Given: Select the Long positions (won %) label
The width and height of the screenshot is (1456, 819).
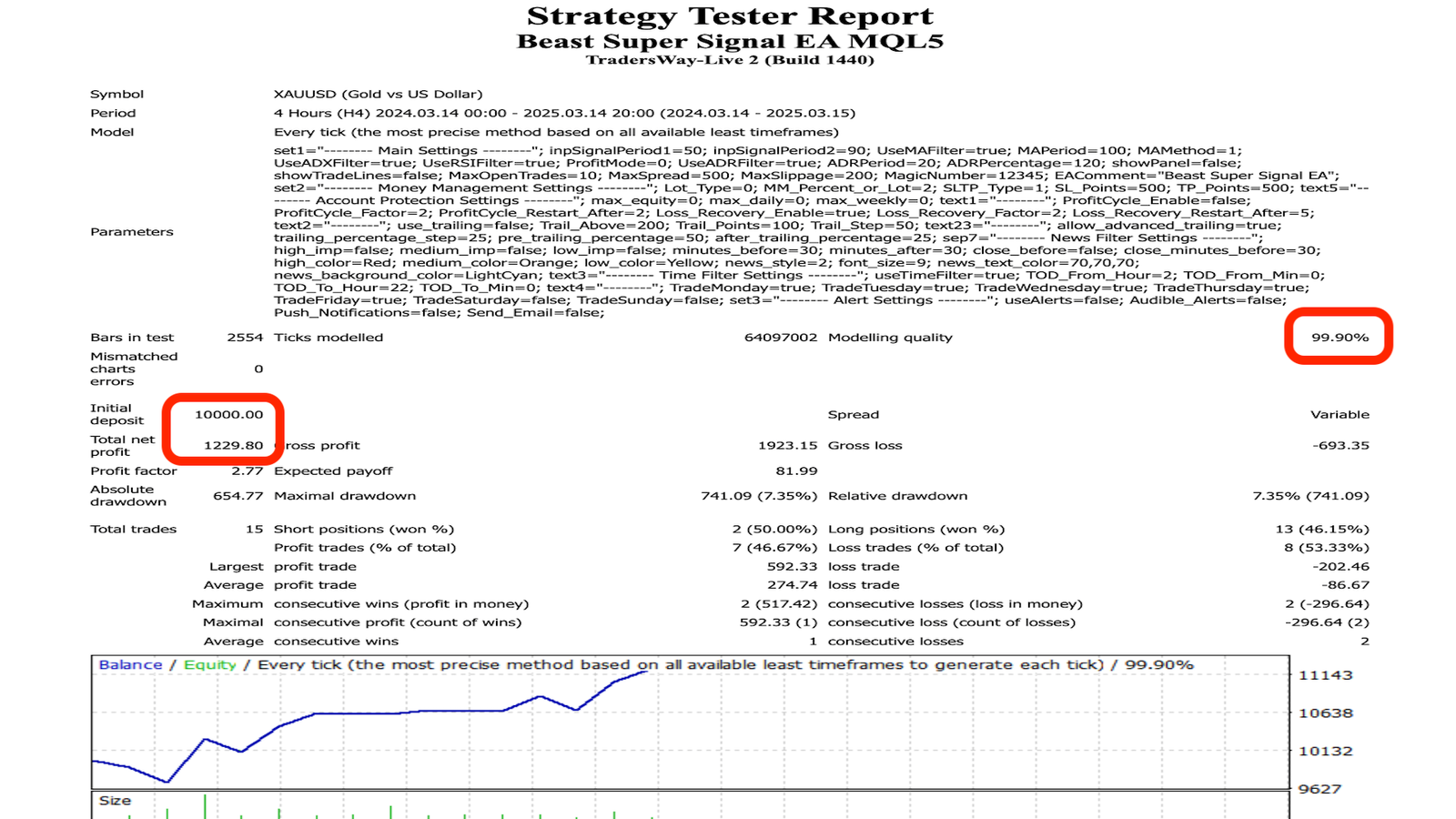Looking at the screenshot, I should pos(916,529).
